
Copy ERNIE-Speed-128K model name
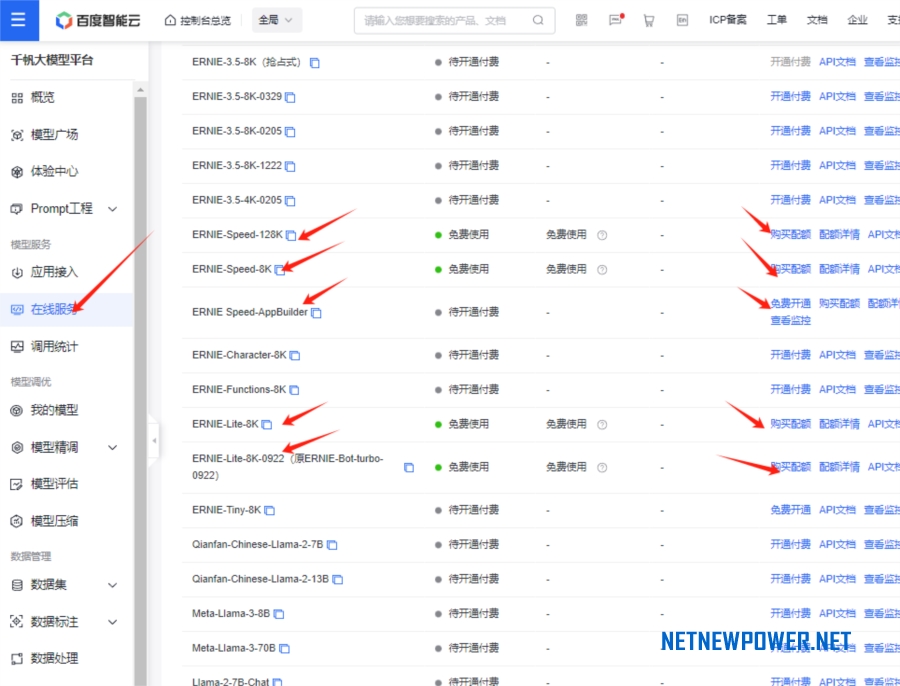(291, 235)
